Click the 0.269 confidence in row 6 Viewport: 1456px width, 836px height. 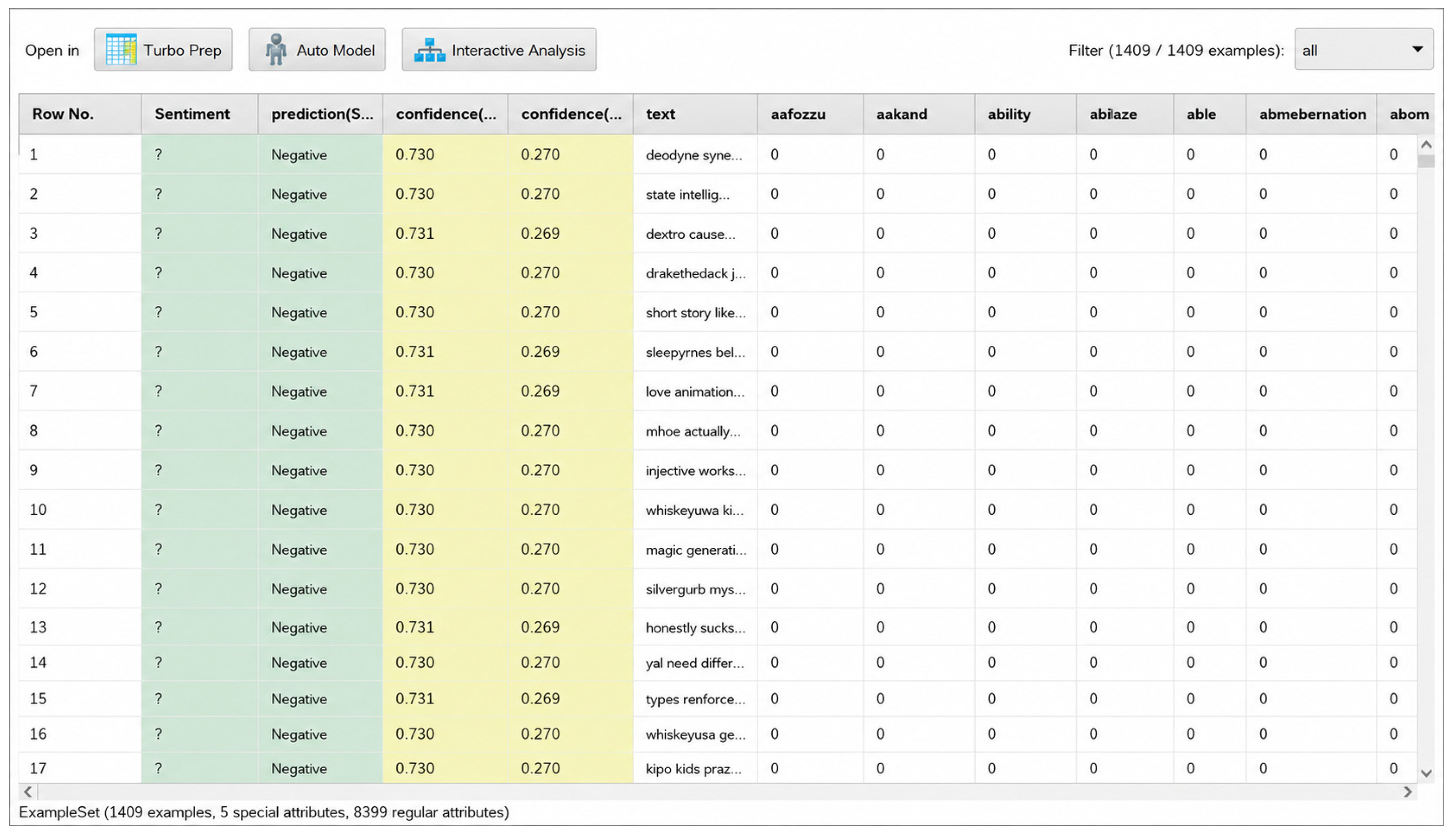pos(570,352)
